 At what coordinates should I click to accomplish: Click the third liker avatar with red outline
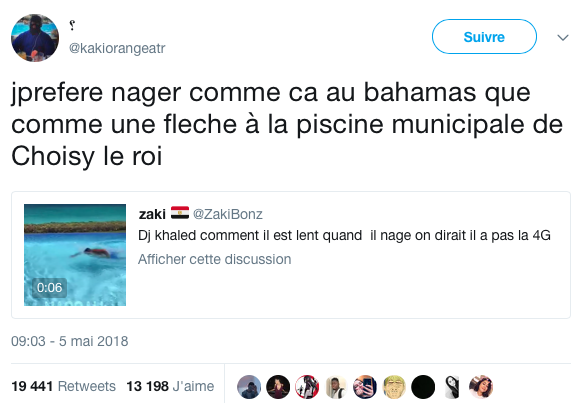coord(307,387)
